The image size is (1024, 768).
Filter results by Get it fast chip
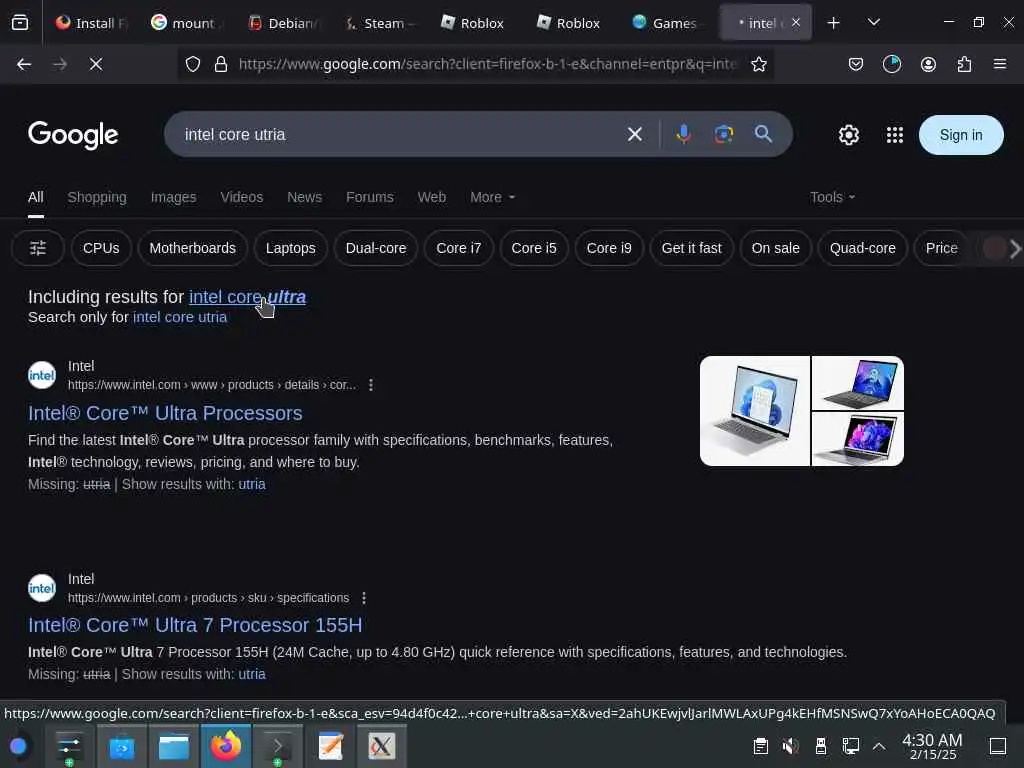pyautogui.click(x=691, y=248)
